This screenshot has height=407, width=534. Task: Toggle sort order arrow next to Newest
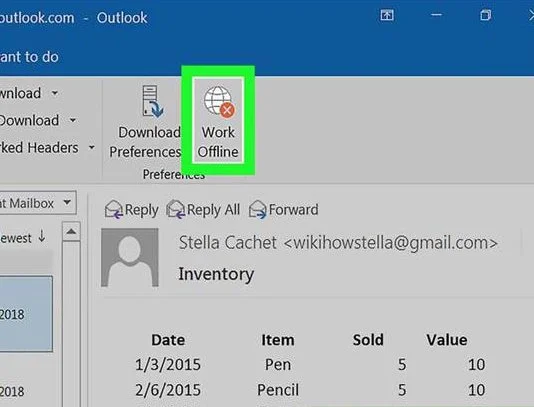tap(42, 236)
